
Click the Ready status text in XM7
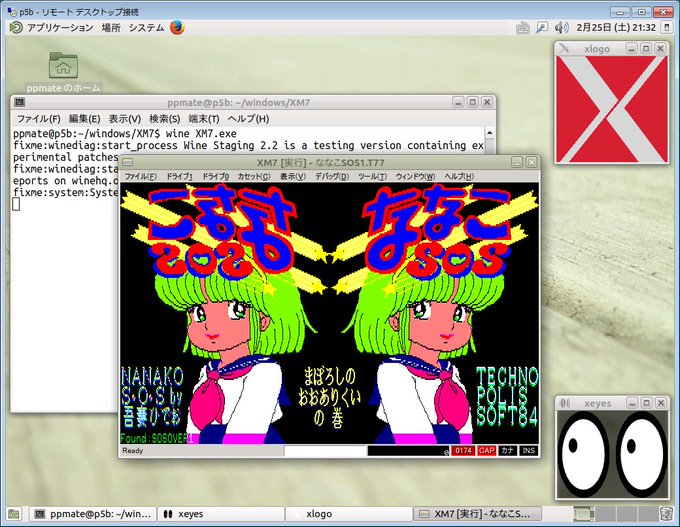pyautogui.click(x=133, y=451)
